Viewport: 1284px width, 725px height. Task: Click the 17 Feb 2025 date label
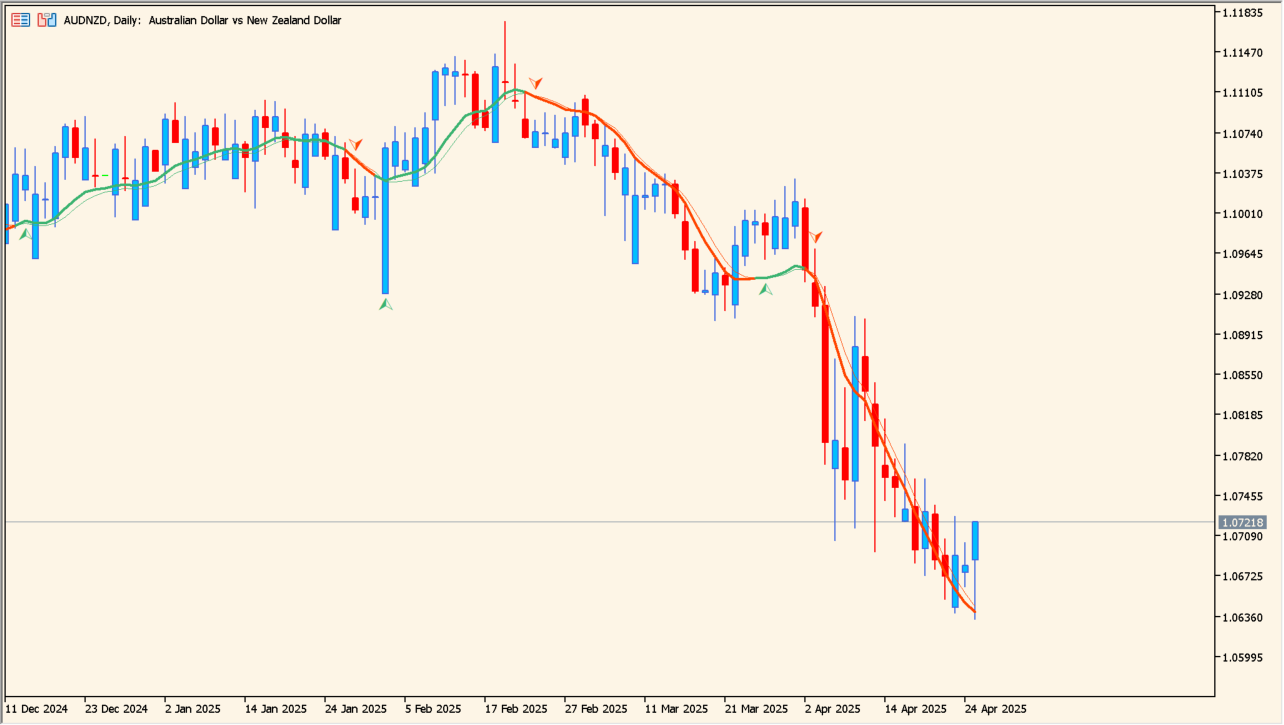pyautogui.click(x=516, y=709)
